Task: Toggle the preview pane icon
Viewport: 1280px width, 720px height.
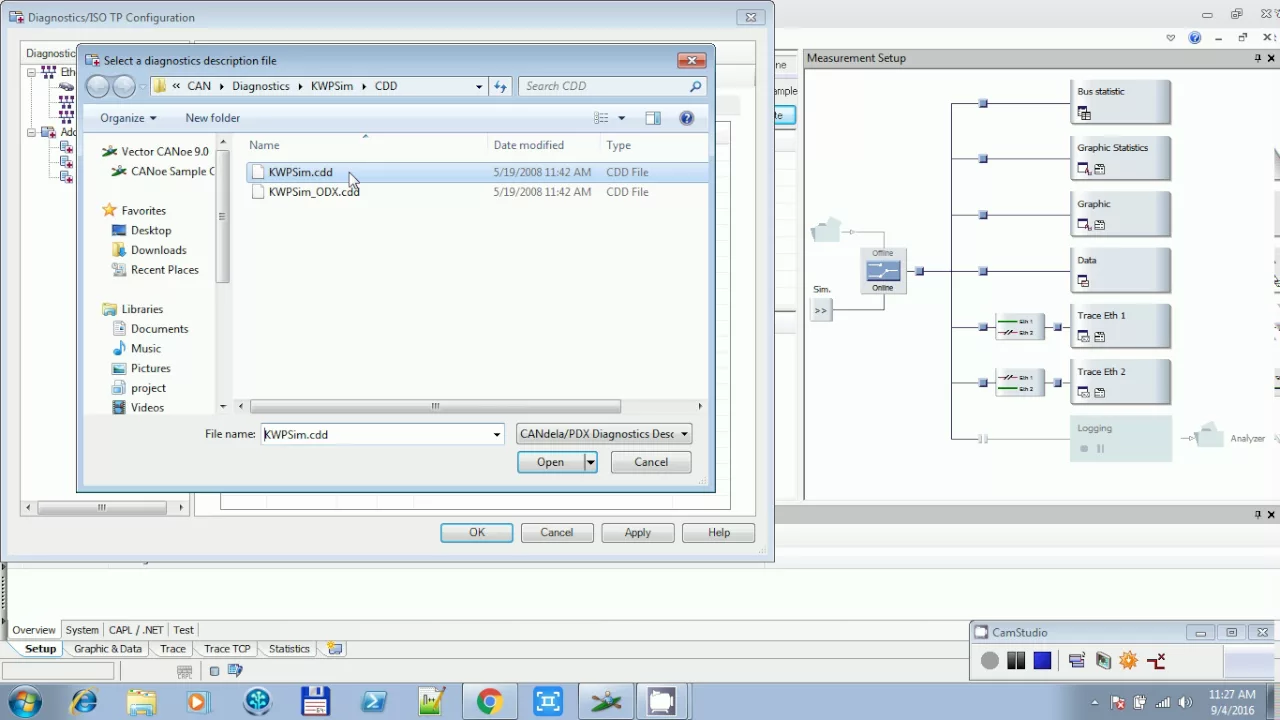Action: [x=653, y=118]
